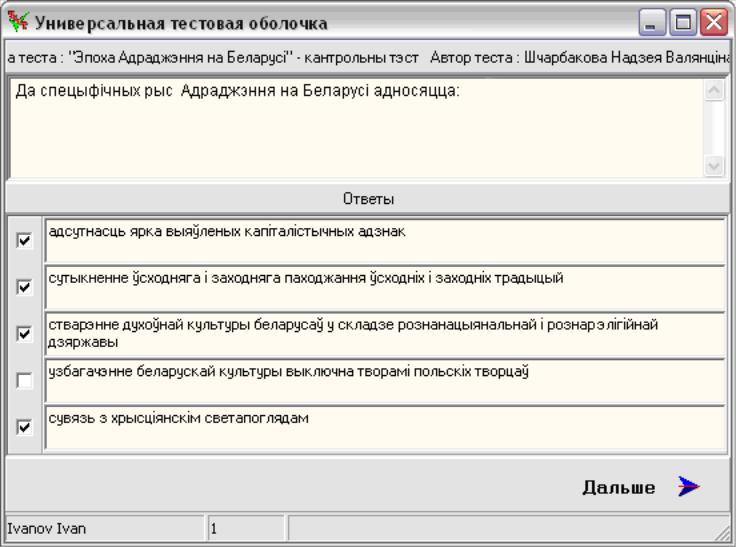
Task: Maximize the Универсальная тестовая оболочка window
Action: 683,22
